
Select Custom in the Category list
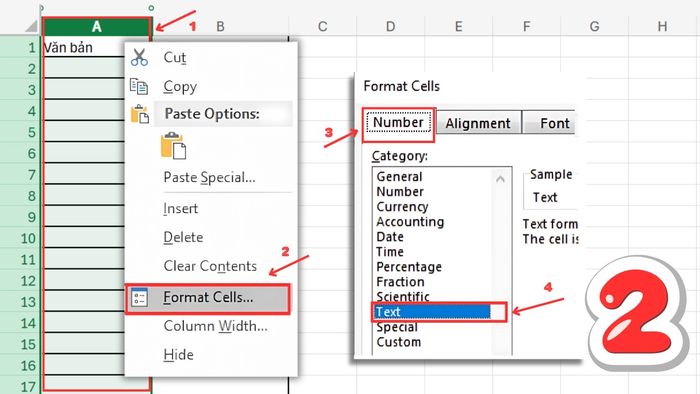pos(398,342)
